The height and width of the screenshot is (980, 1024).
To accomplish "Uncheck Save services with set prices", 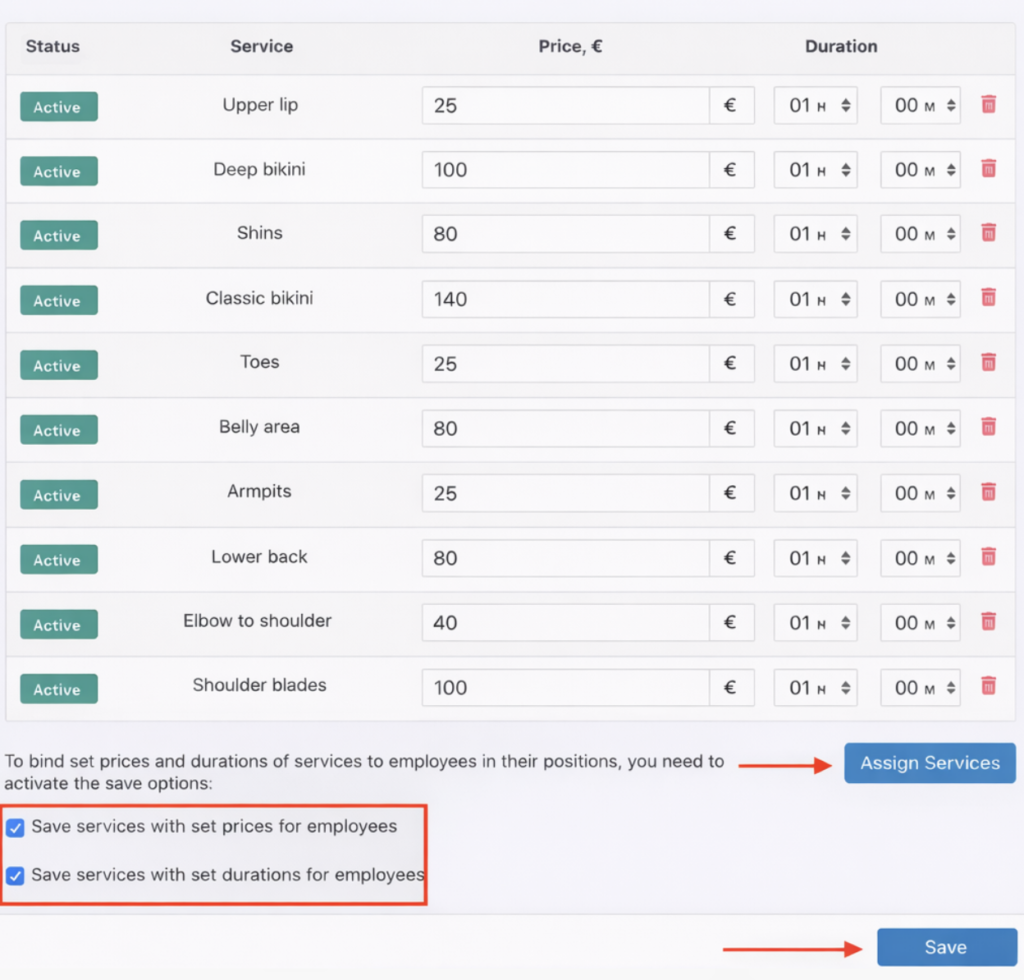I will point(16,828).
